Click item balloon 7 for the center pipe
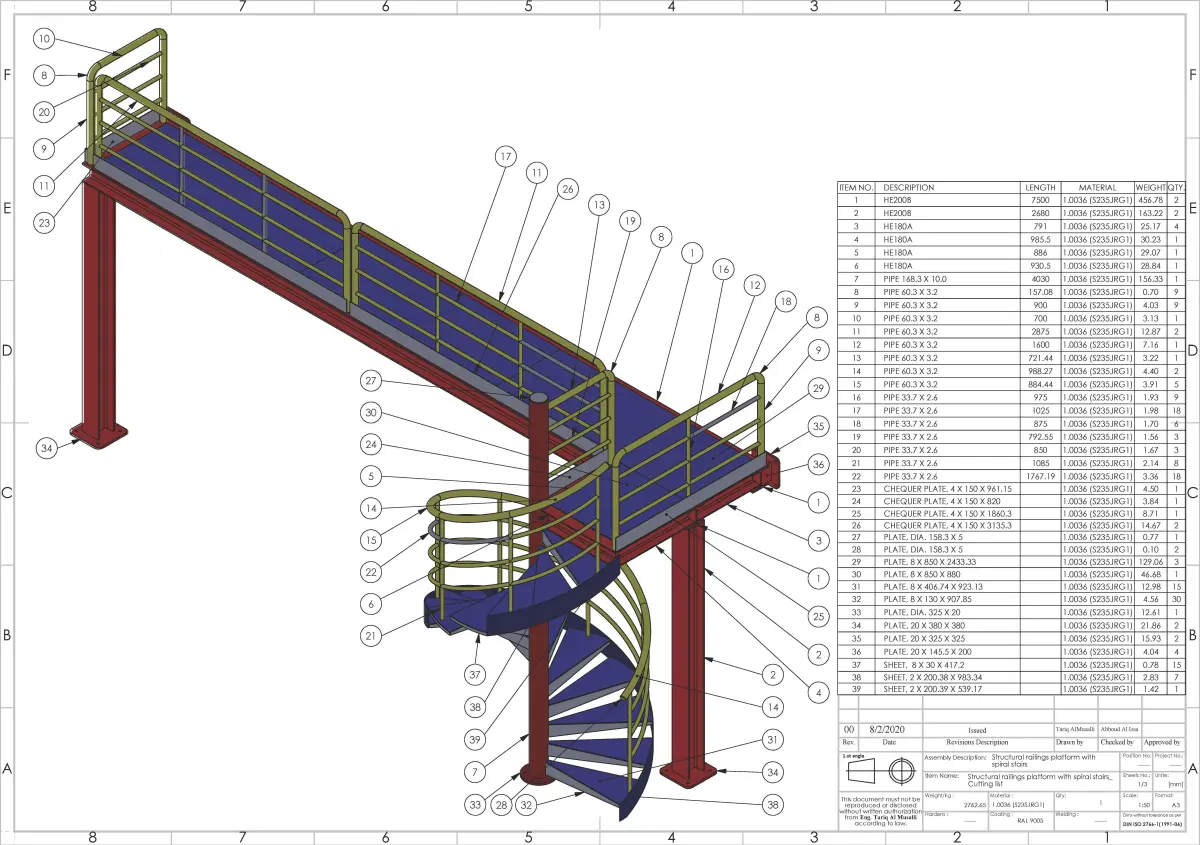 475,772
